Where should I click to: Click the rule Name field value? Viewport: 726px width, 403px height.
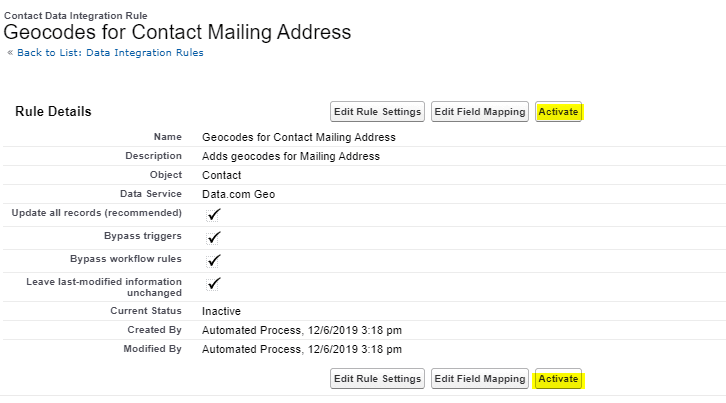coord(298,137)
